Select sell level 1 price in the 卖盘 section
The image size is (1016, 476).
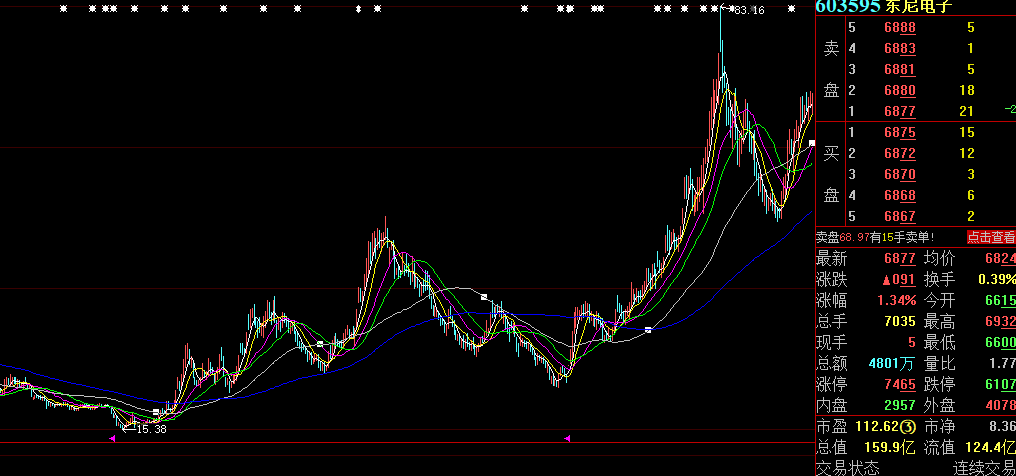point(899,111)
